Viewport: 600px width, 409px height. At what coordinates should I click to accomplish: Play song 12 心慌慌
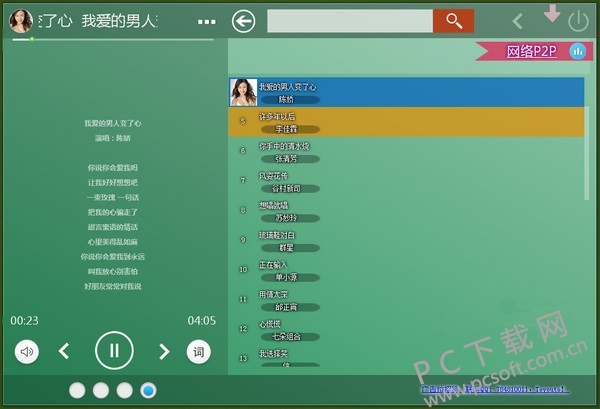[406, 329]
